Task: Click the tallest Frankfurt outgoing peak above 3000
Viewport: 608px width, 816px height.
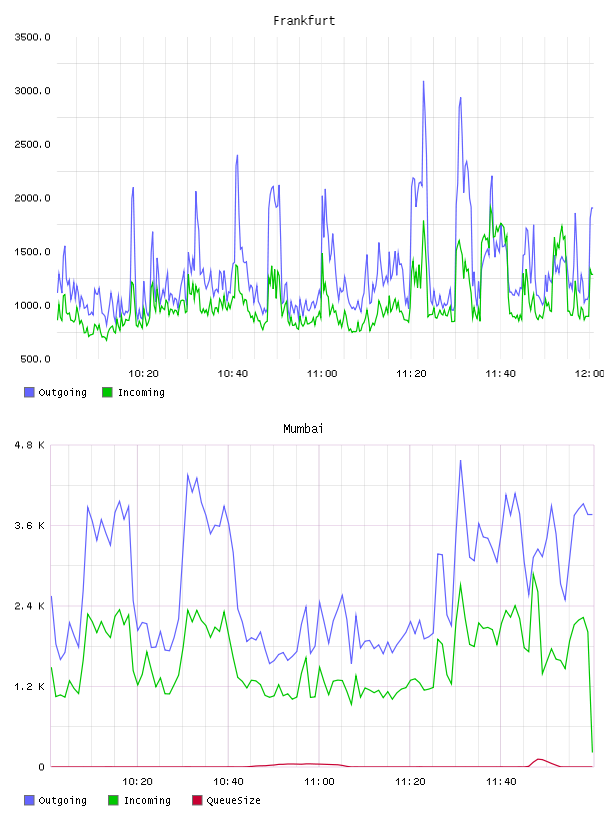Action: pyautogui.click(x=424, y=82)
